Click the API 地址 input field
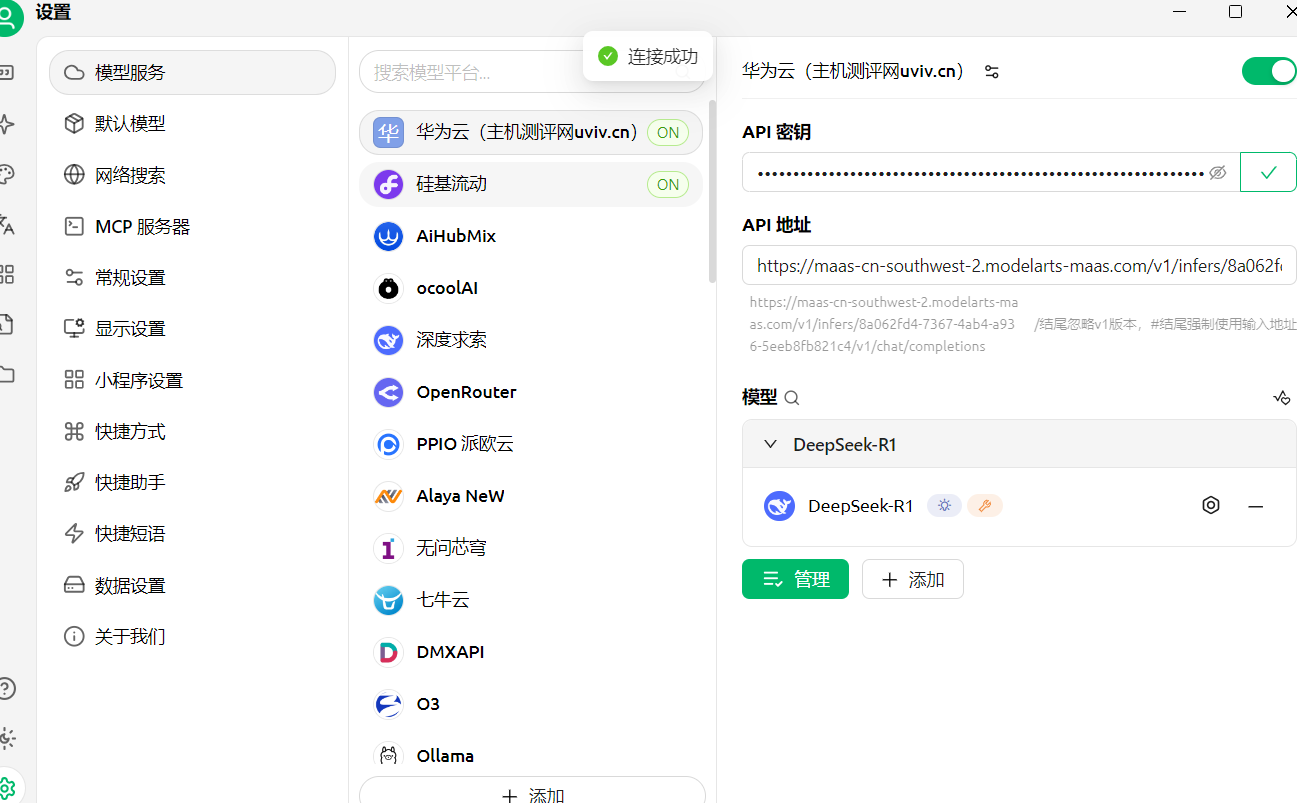 tap(1018, 266)
